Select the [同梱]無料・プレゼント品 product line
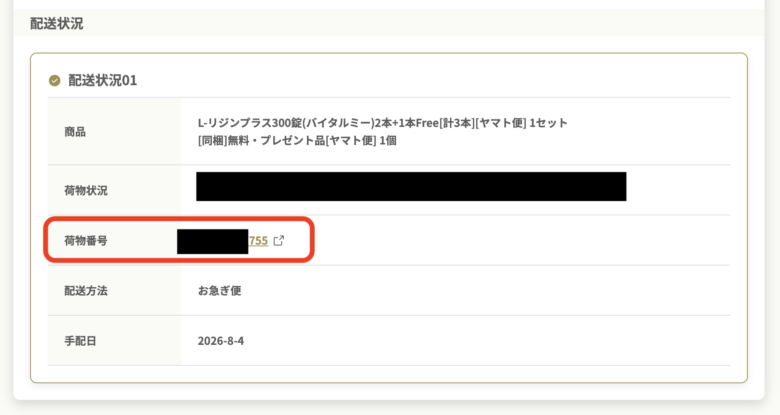Screen dimensions: 780x415 pos(297,141)
